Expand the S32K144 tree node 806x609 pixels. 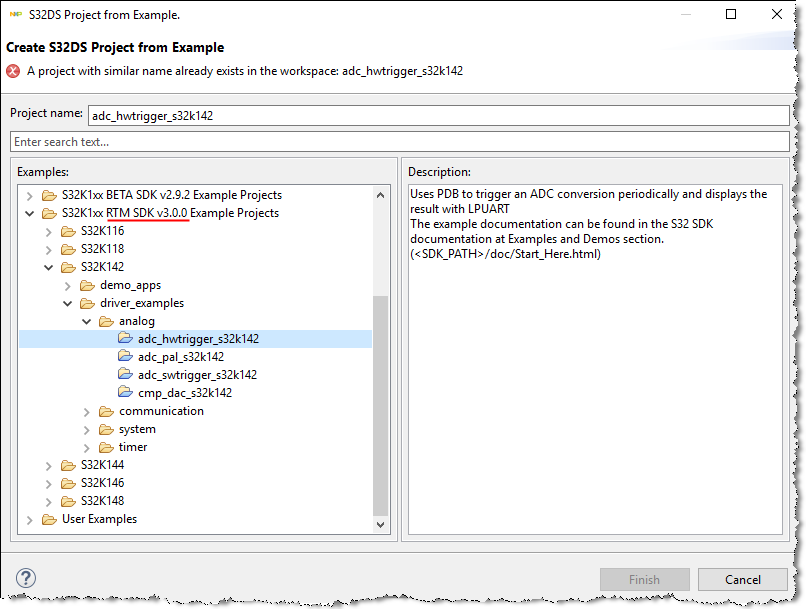(48, 464)
